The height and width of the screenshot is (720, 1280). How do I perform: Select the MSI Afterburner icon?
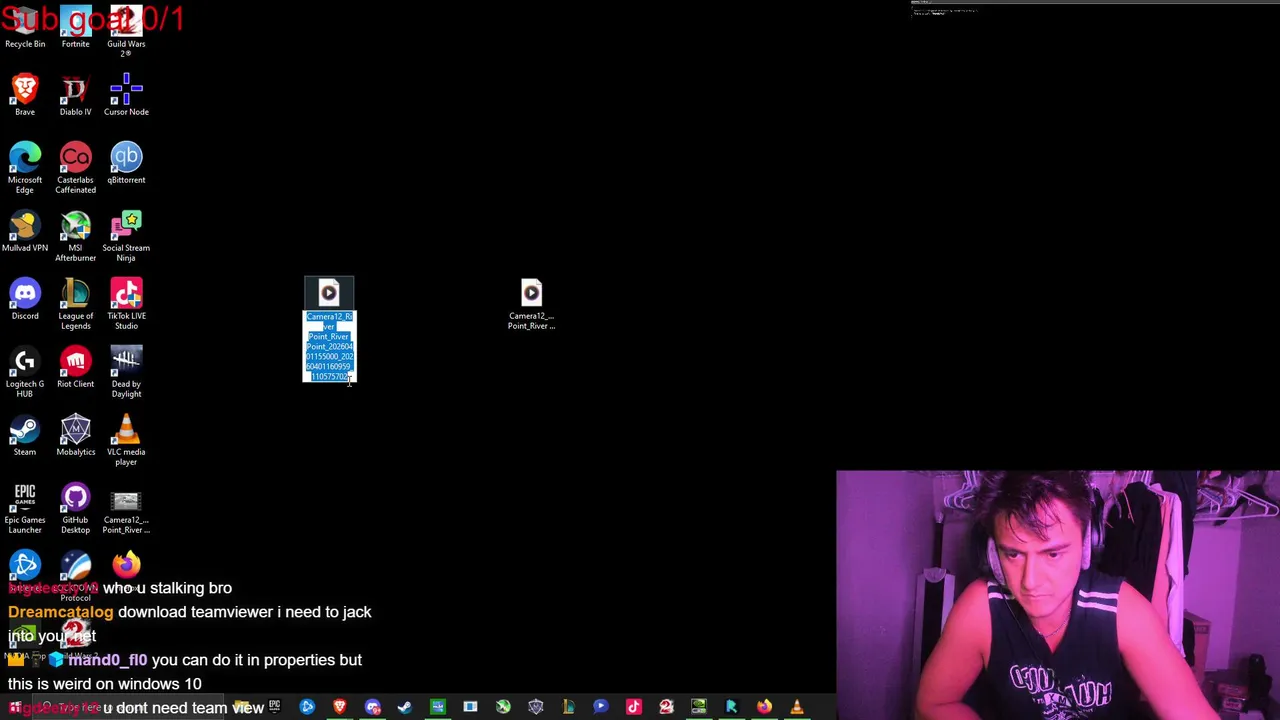[x=75, y=235]
